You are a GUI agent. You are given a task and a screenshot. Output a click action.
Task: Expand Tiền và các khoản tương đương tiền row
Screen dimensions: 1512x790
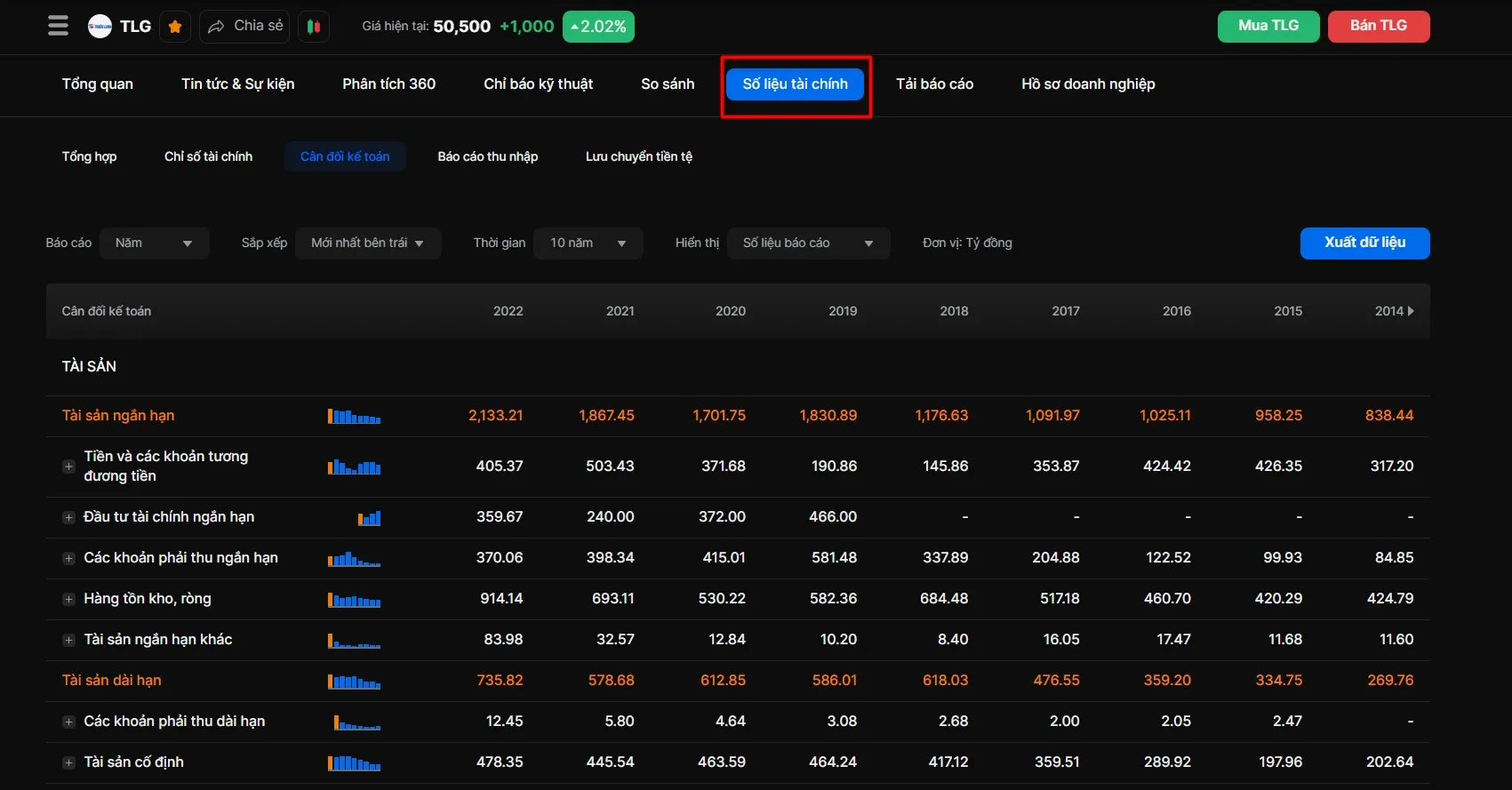(68, 467)
